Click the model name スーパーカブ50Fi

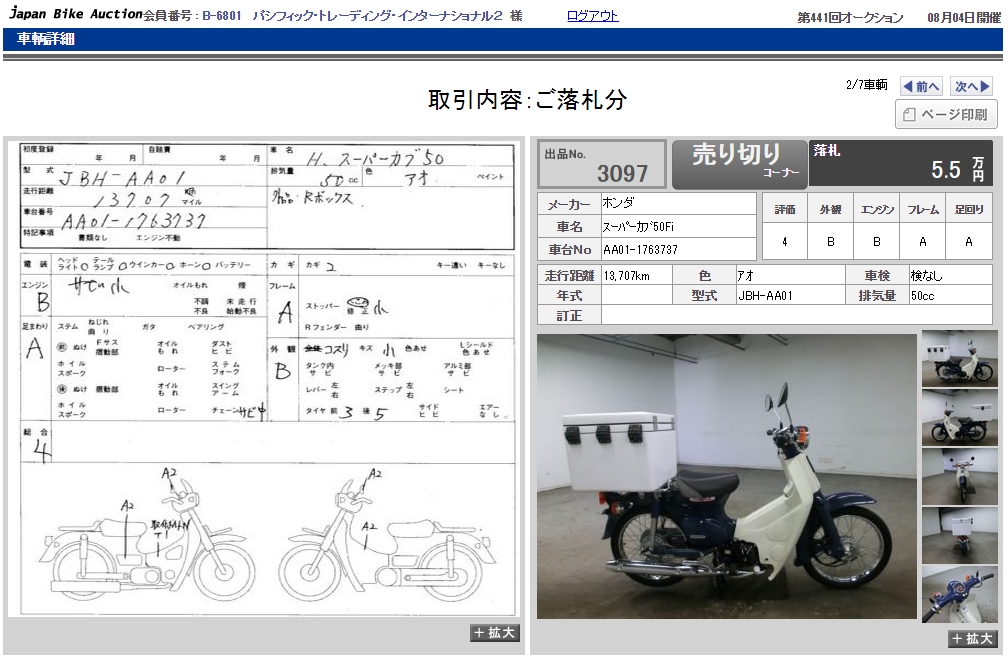pos(638,227)
